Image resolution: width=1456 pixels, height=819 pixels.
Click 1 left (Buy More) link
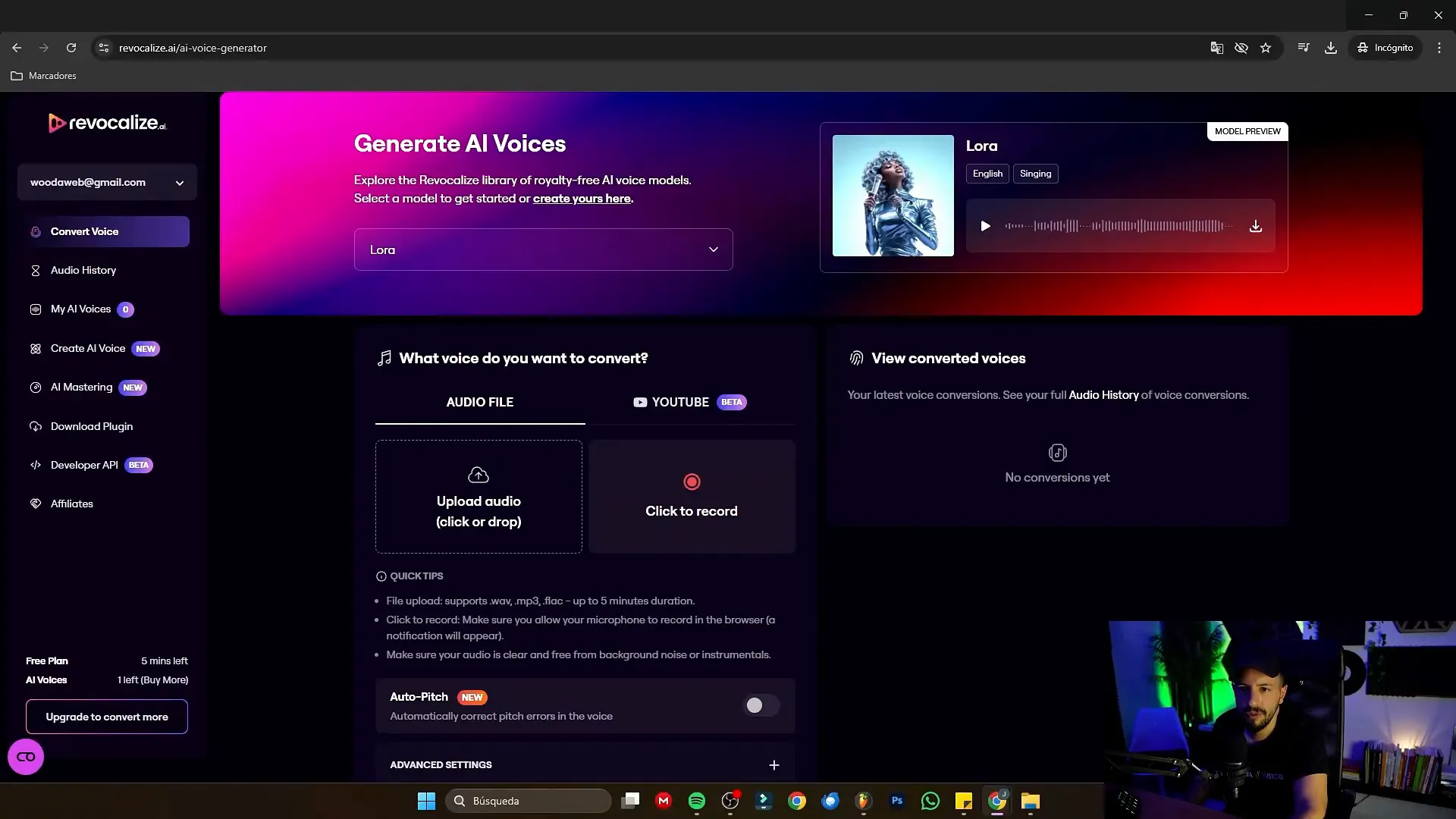pos(152,680)
